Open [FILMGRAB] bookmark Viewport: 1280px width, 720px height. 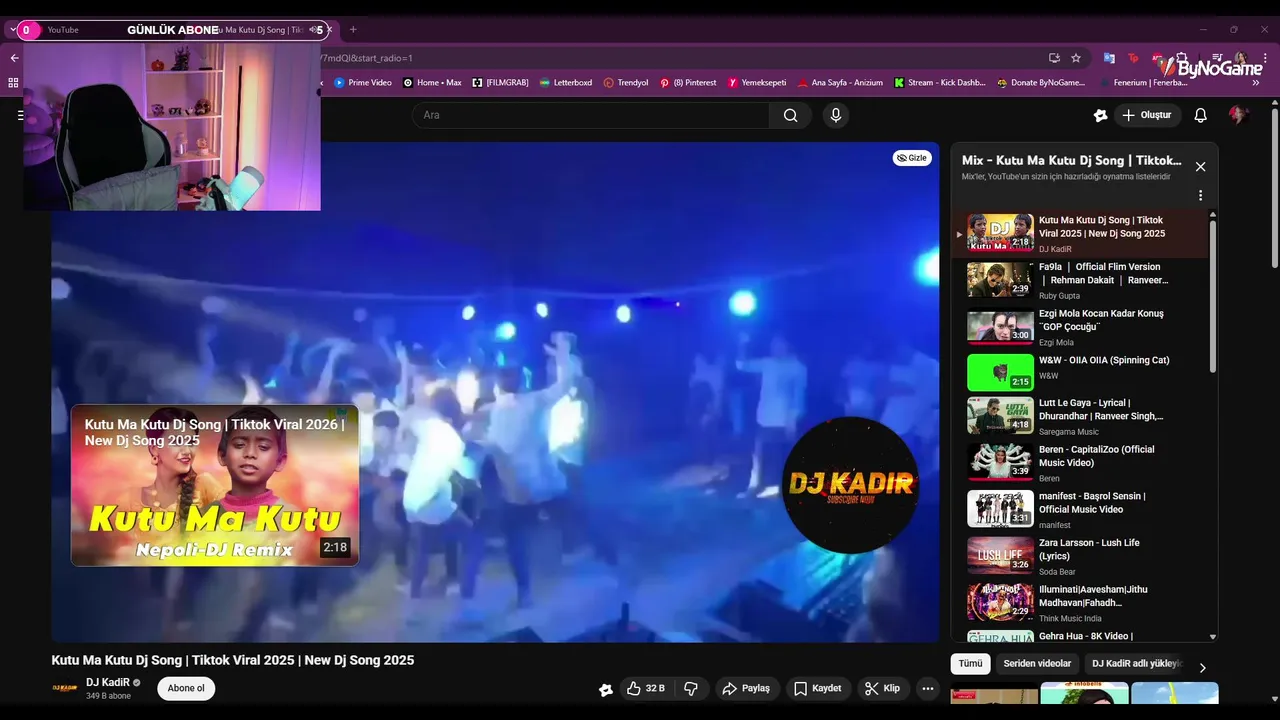(500, 83)
